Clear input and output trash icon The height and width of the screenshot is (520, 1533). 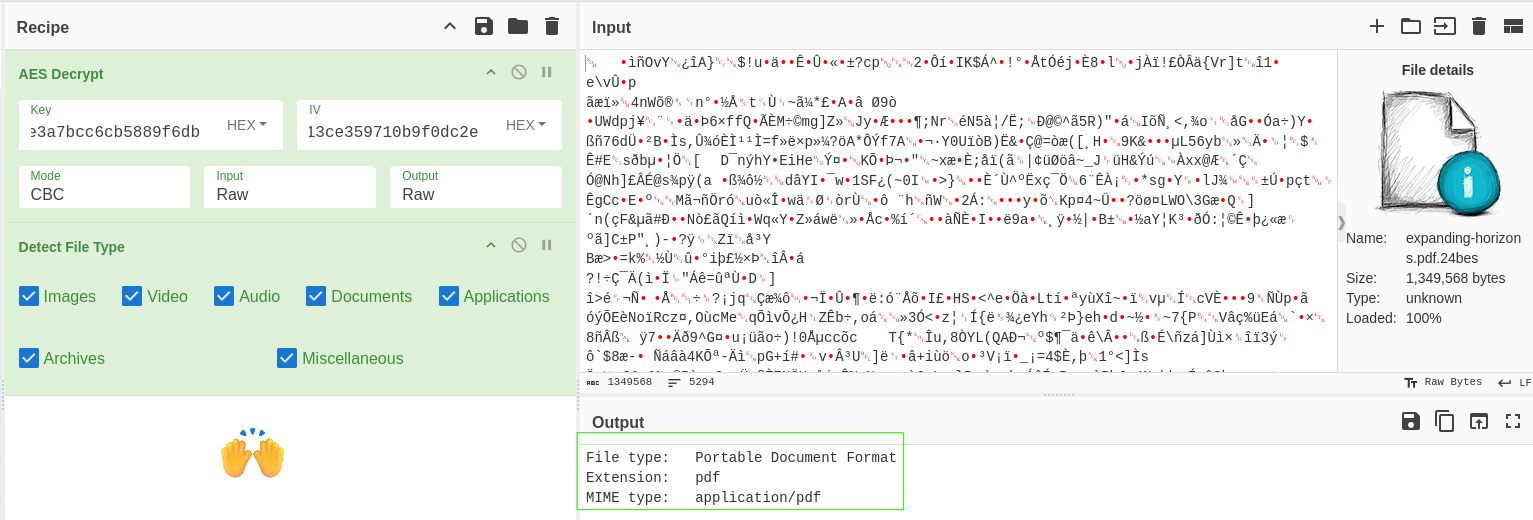[x=1479, y=26]
